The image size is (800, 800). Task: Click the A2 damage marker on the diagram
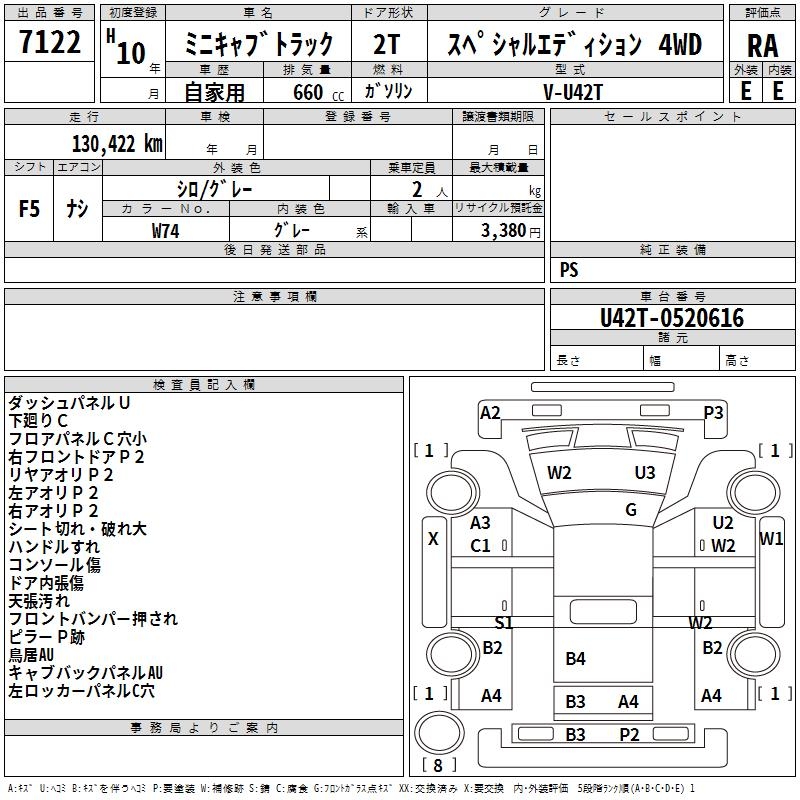(490, 413)
